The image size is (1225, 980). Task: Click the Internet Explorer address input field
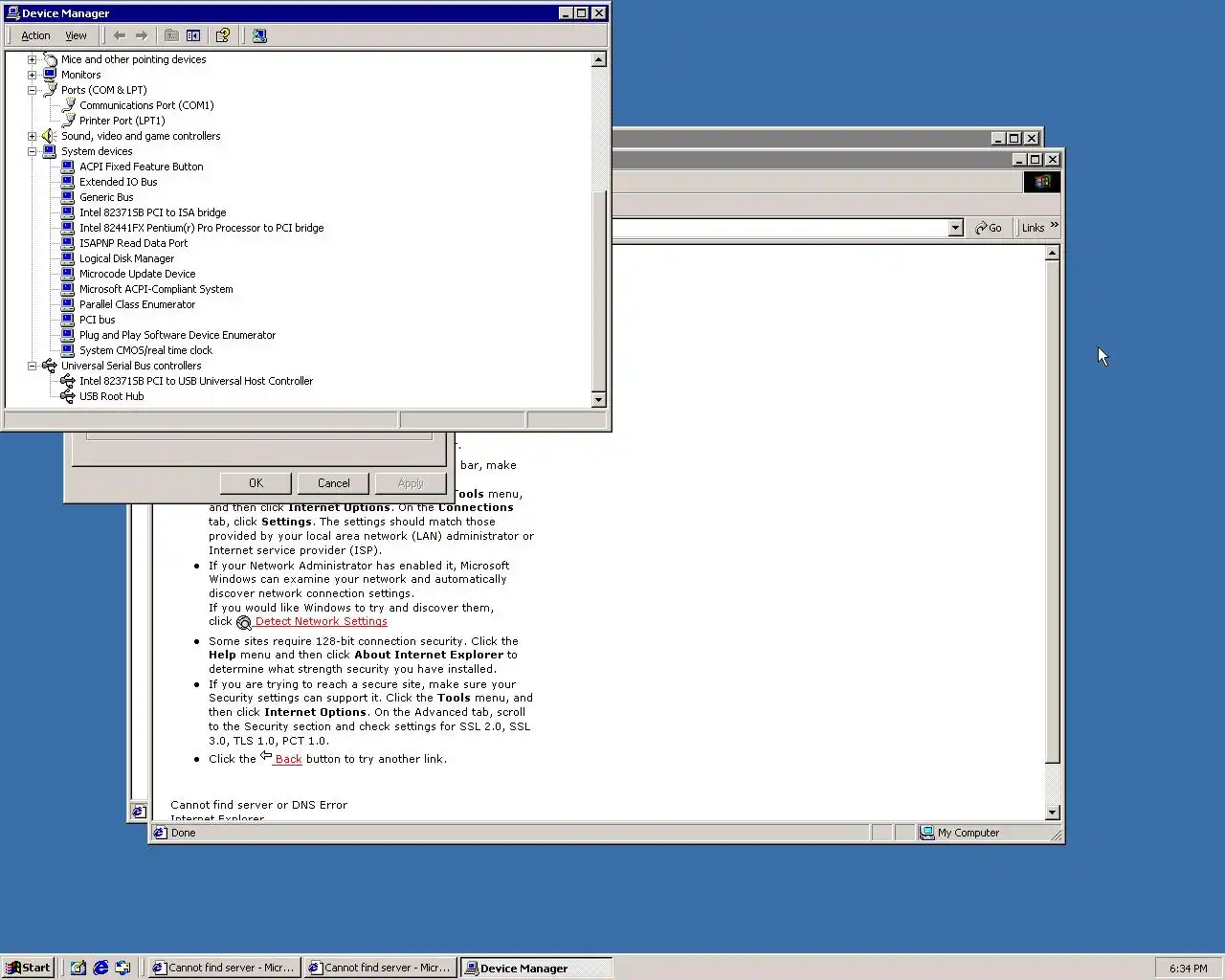(780, 228)
